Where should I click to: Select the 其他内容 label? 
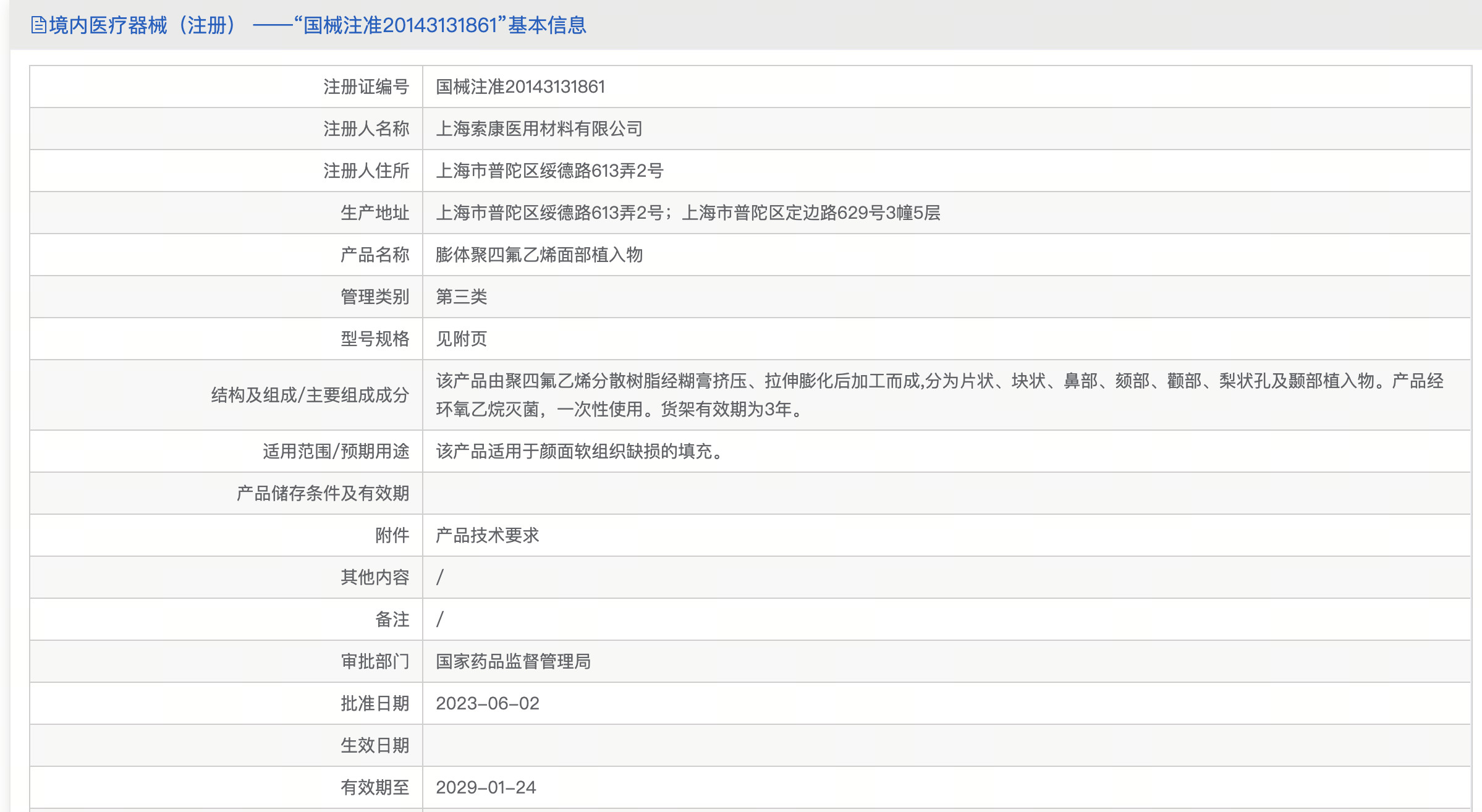click(x=375, y=577)
